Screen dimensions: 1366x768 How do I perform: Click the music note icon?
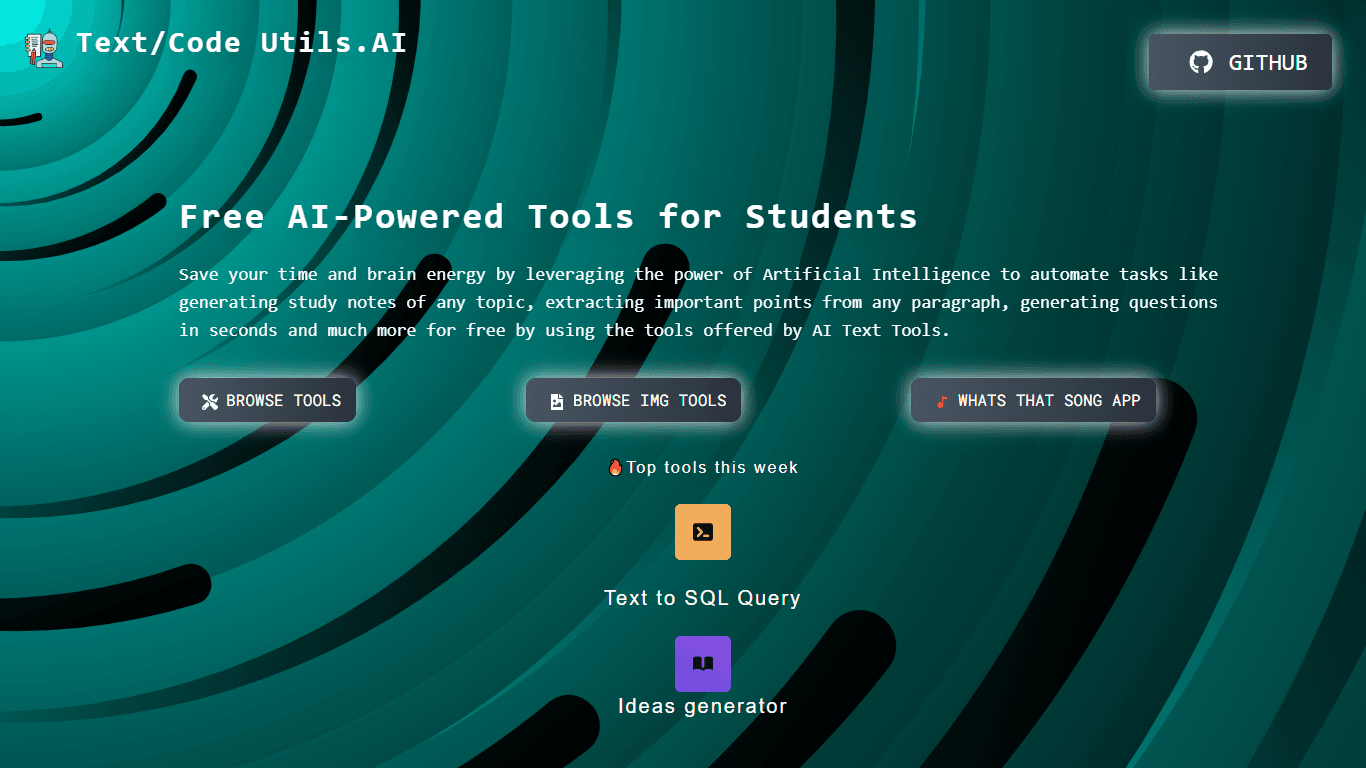[x=941, y=401]
